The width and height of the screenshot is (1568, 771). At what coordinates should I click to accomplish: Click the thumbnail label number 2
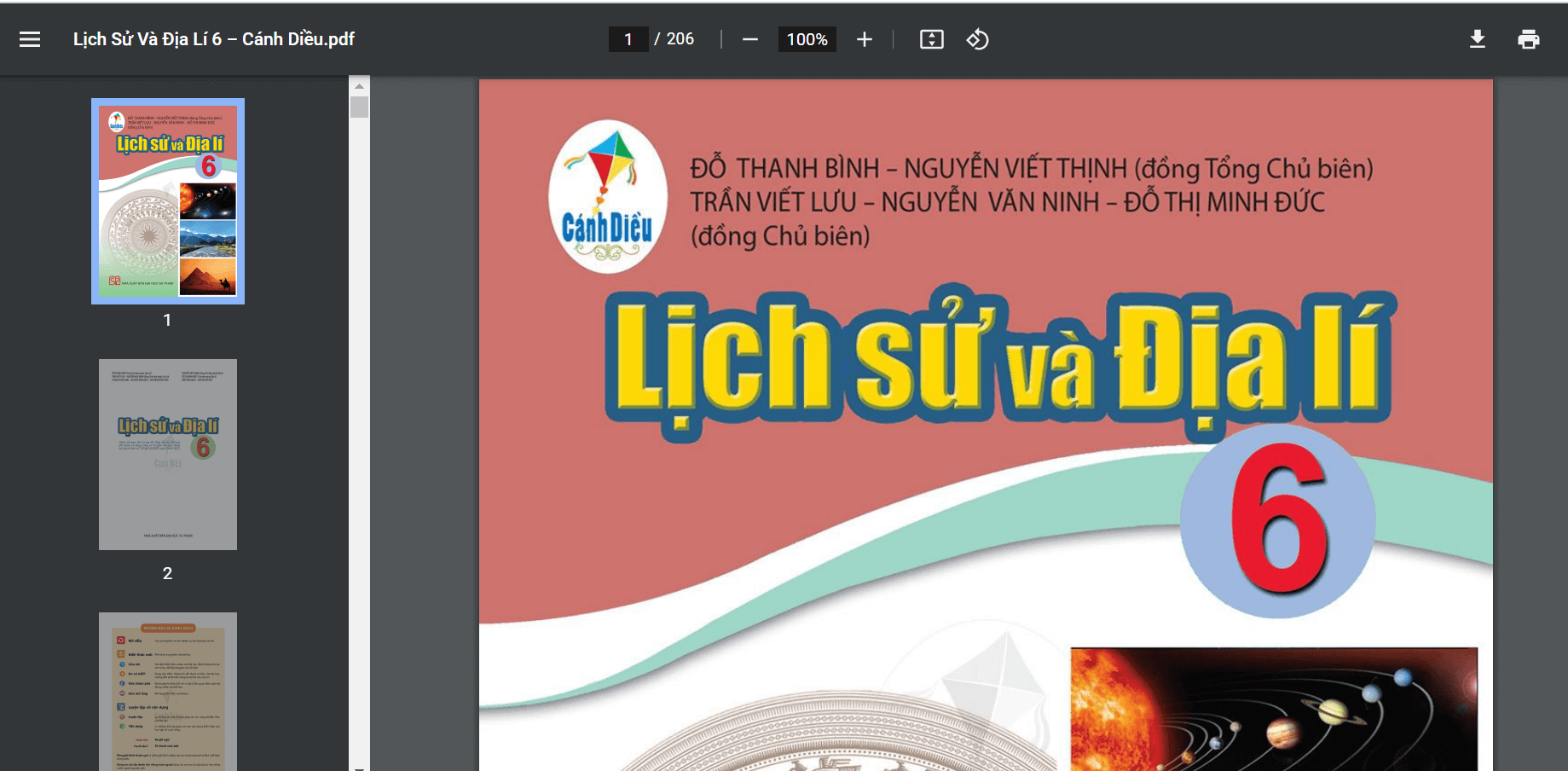(x=168, y=573)
